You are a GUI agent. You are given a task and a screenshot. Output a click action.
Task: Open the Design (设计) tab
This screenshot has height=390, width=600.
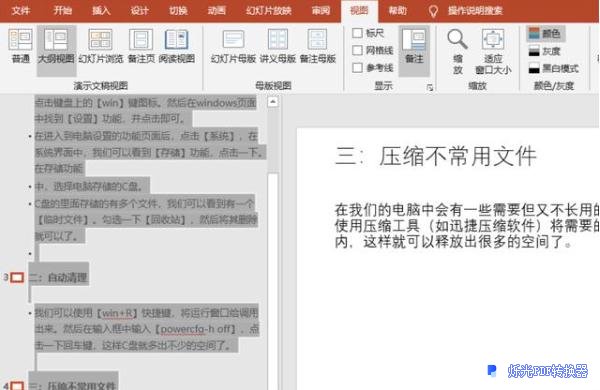point(139,10)
